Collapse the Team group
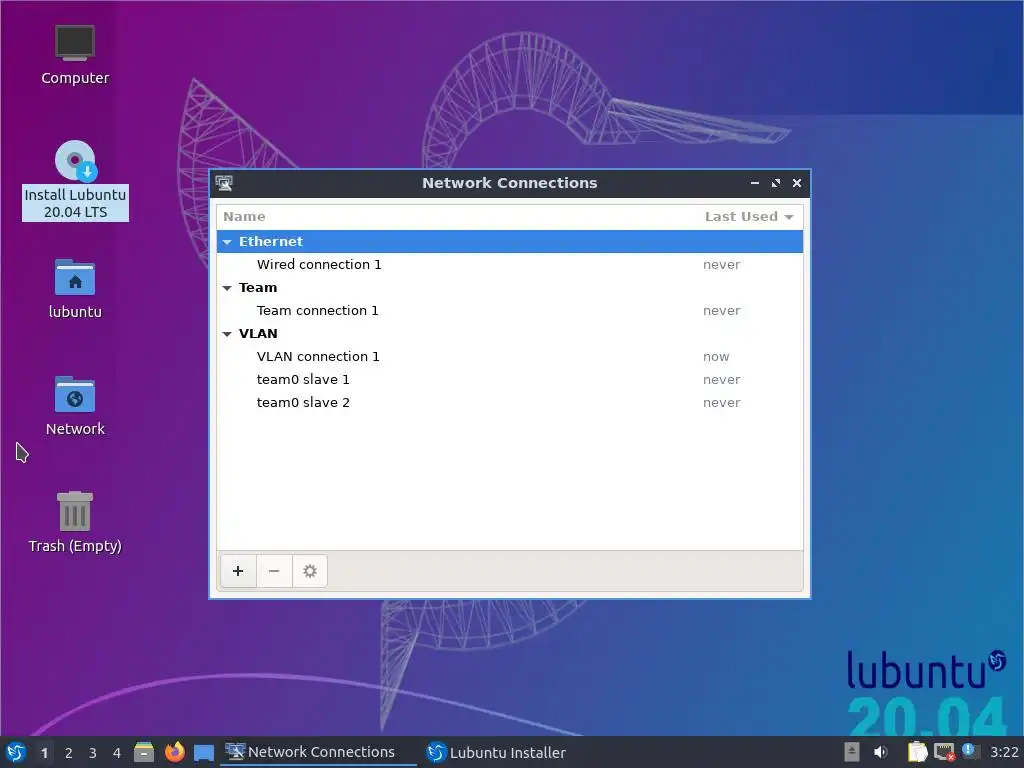 point(227,288)
